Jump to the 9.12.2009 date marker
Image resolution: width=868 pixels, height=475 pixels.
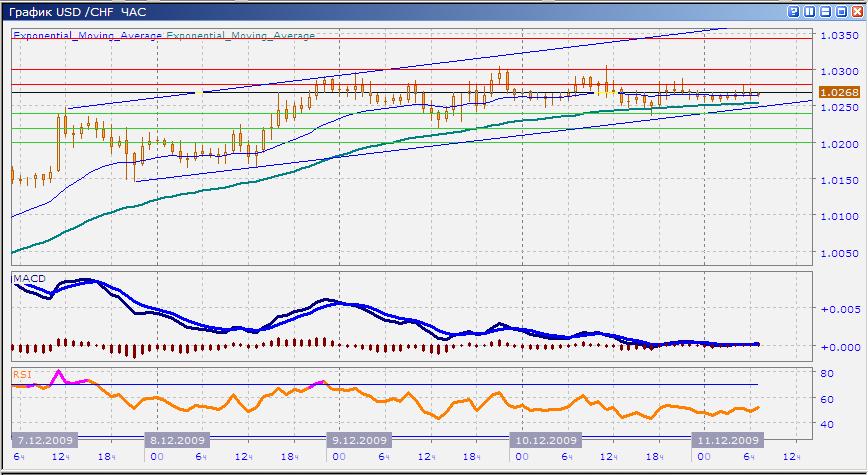coord(359,440)
